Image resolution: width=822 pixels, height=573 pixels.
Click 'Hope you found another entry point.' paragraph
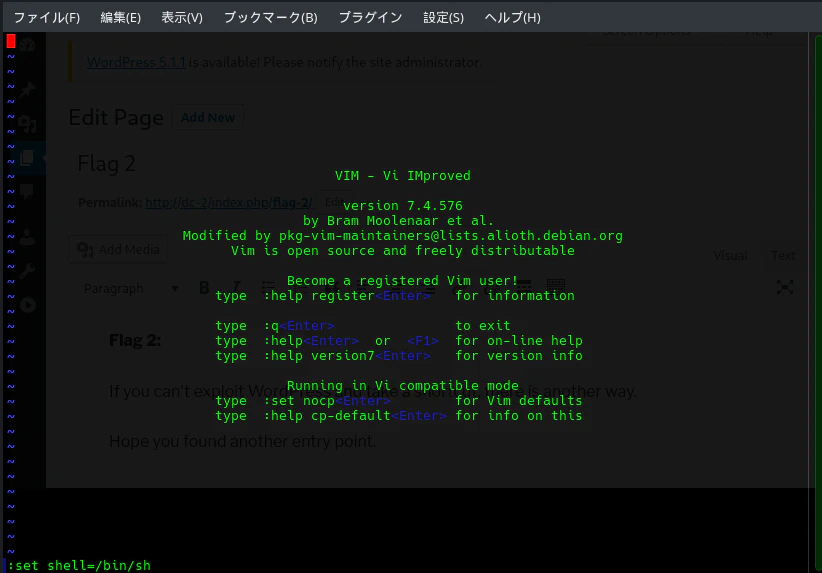242,441
